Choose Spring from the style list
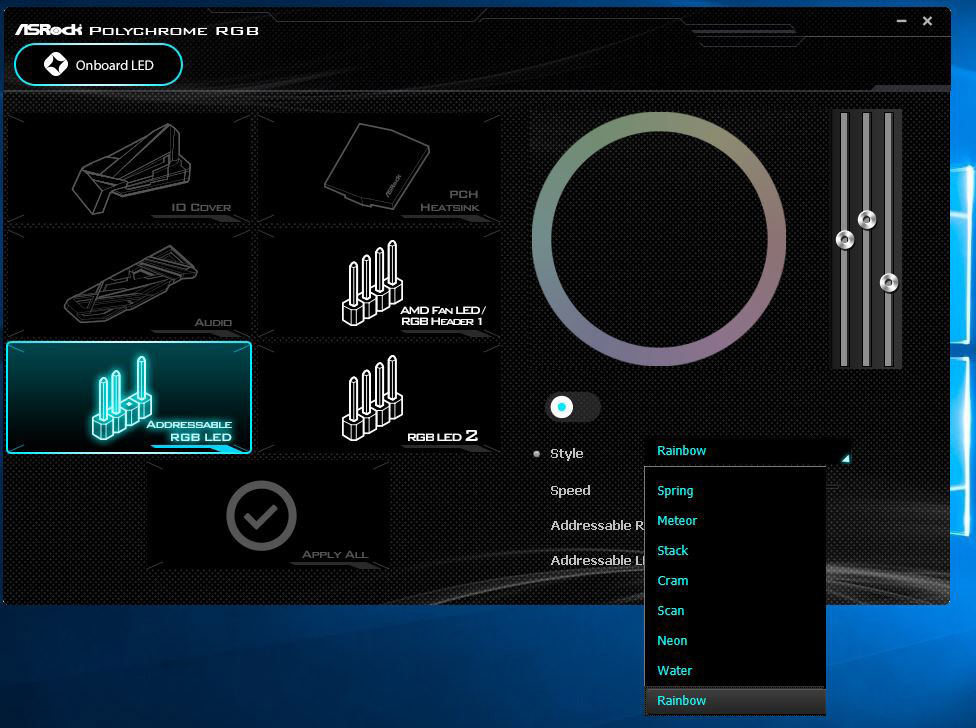The width and height of the screenshot is (976, 728). (675, 491)
